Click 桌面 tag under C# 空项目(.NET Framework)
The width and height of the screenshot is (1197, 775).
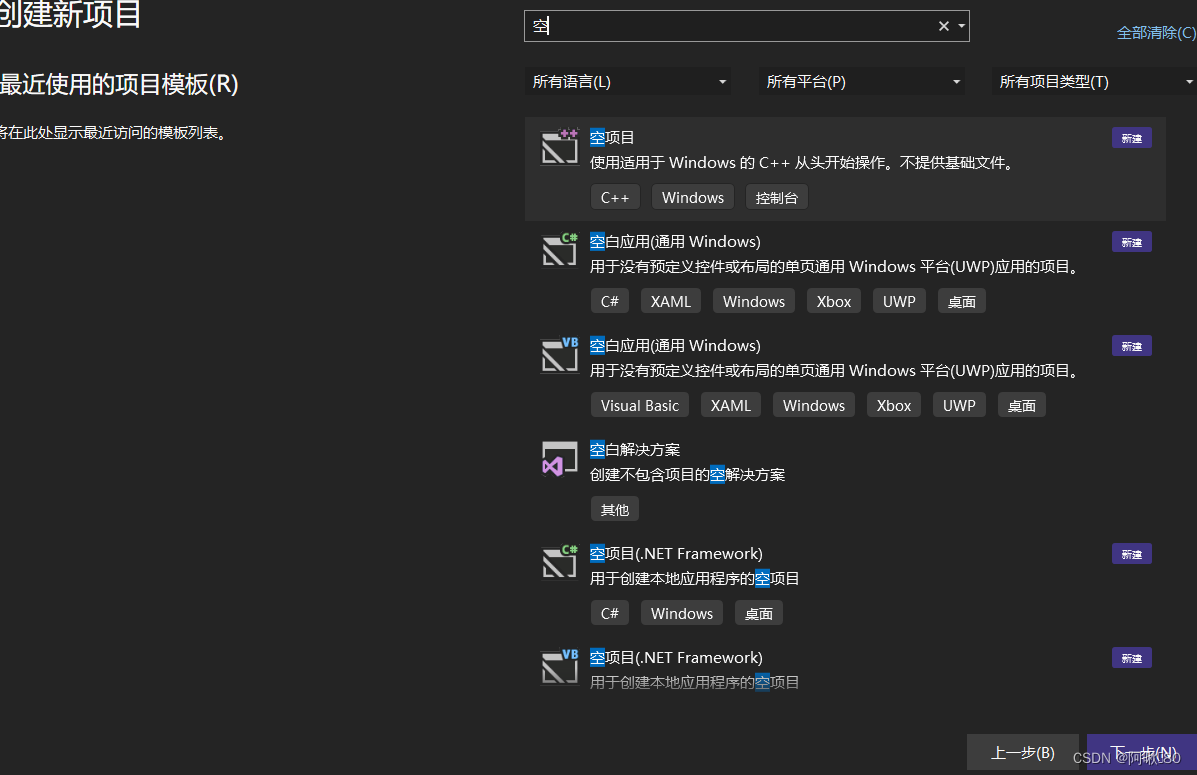[759, 613]
